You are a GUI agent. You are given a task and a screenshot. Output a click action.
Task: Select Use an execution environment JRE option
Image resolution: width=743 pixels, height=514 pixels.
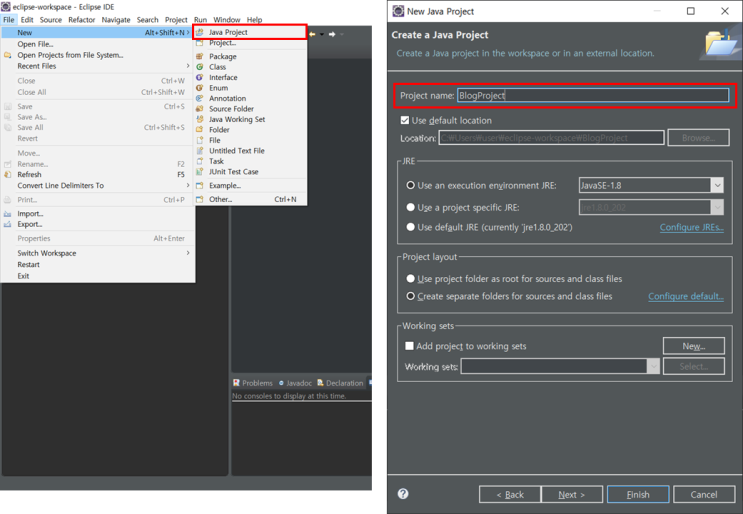(410, 185)
